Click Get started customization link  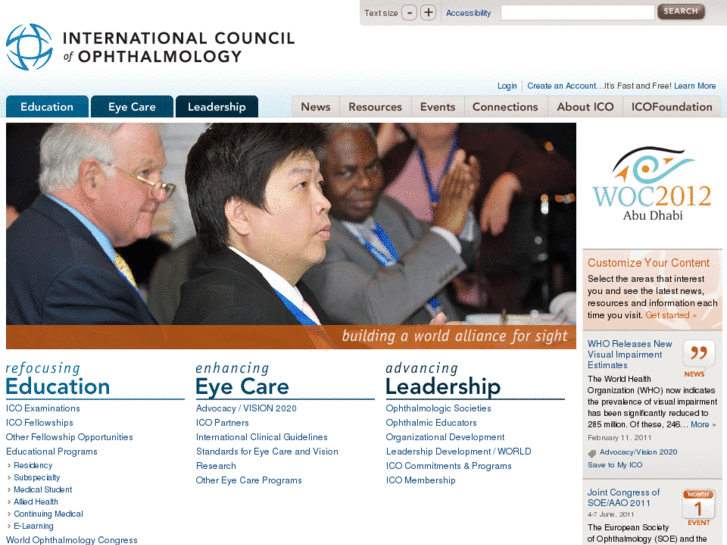click(670, 315)
